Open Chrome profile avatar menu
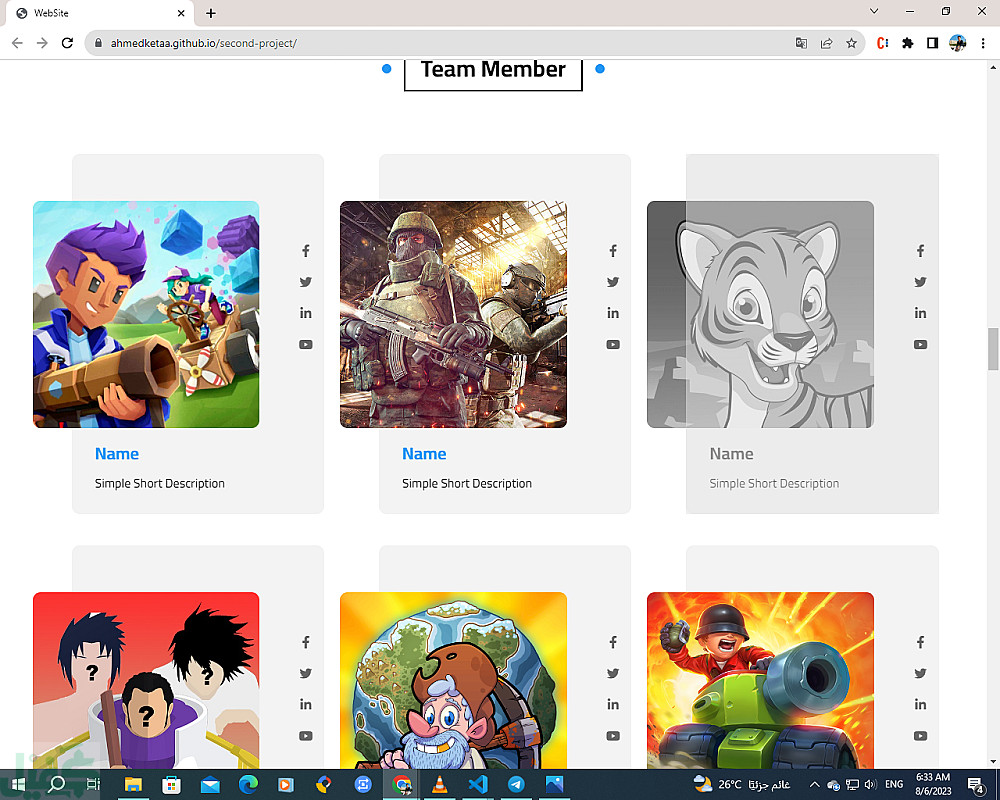Screen dimensions: 1000x800 coord(957,43)
